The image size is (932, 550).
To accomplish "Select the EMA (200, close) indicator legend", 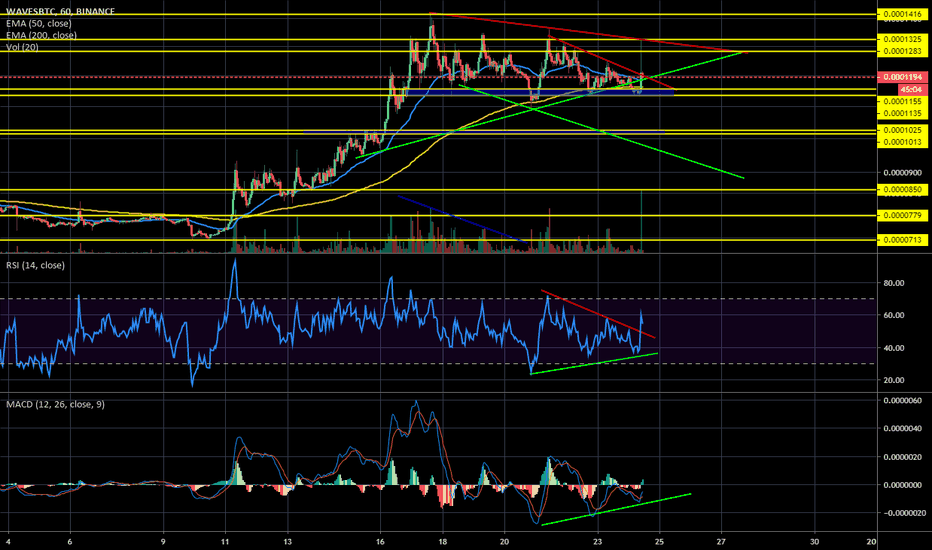I will [x=41, y=35].
